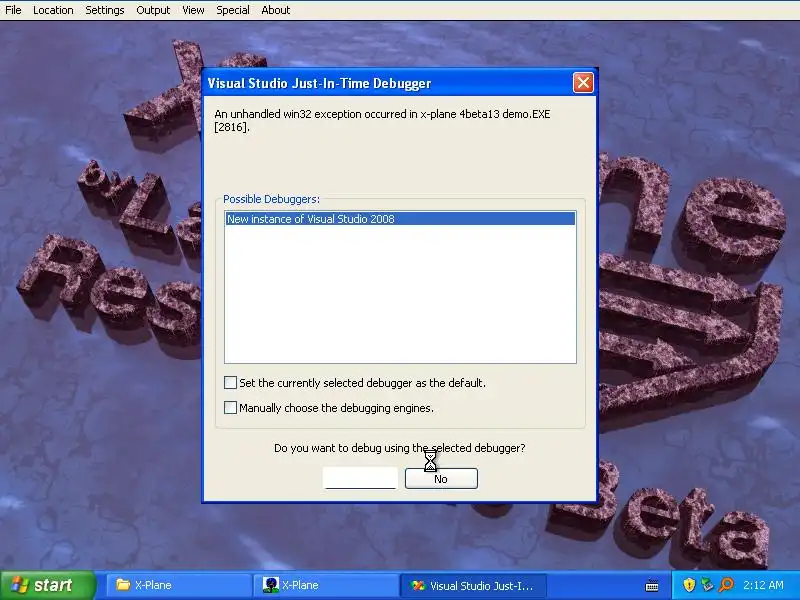This screenshot has height=600, width=800.
Task: Switch to X-Plane folder taskbar window
Action: (179, 585)
